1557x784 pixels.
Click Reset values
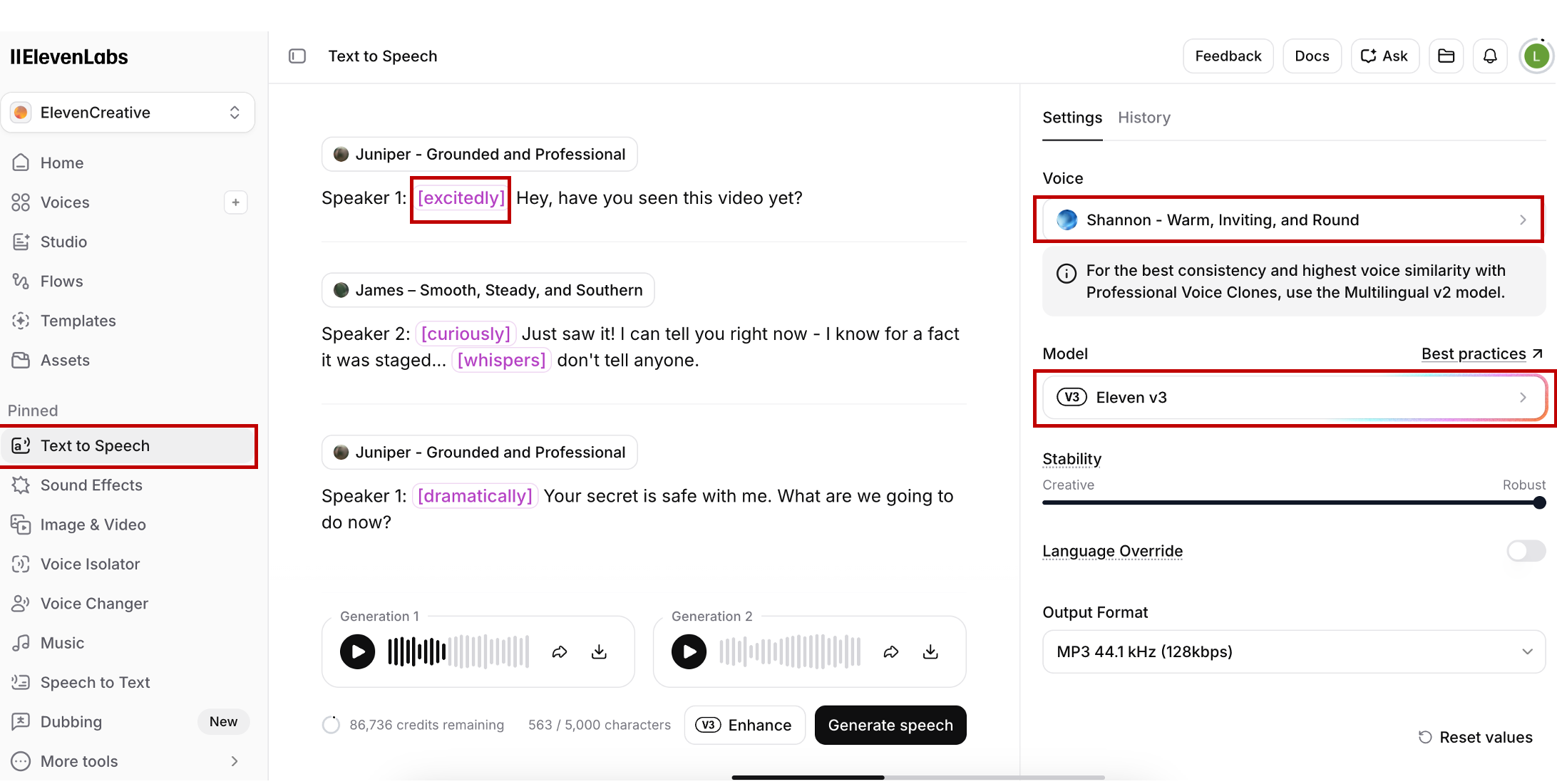tap(1475, 738)
